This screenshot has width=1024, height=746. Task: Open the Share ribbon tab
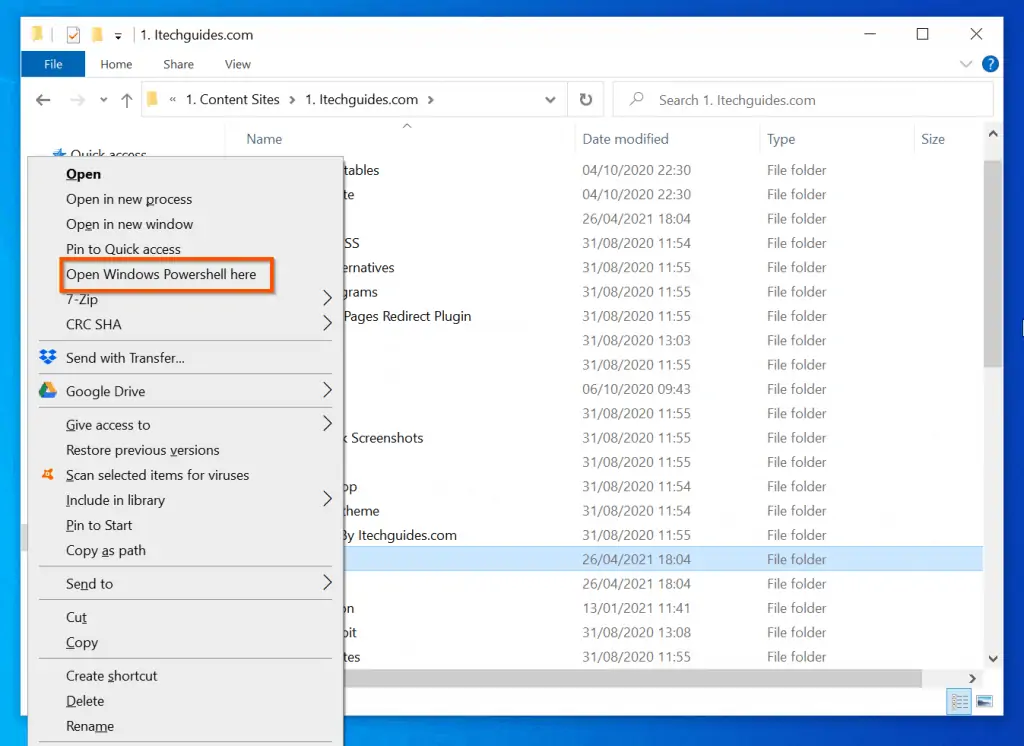pyautogui.click(x=178, y=64)
